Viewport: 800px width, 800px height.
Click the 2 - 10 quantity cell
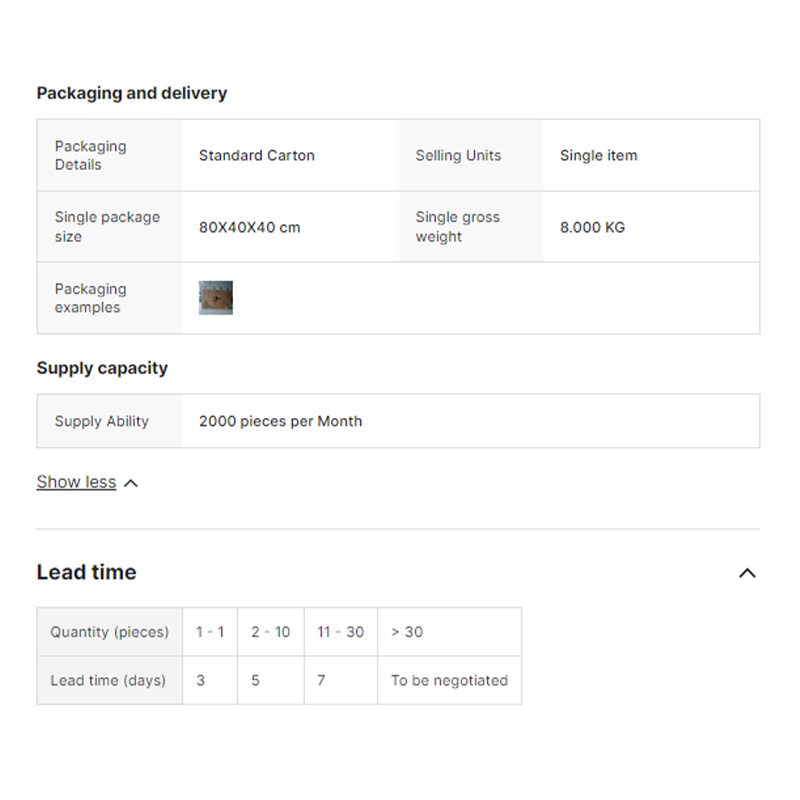[271, 632]
